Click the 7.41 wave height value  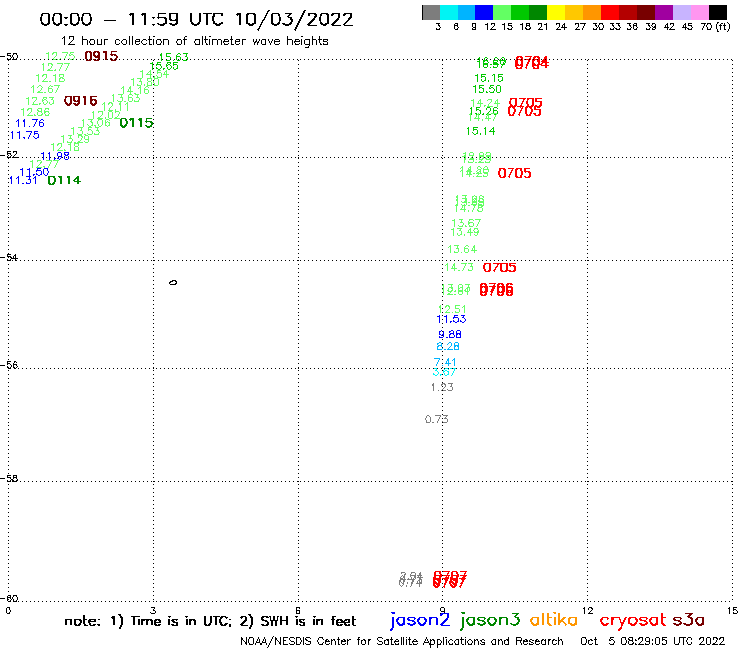click(445, 362)
